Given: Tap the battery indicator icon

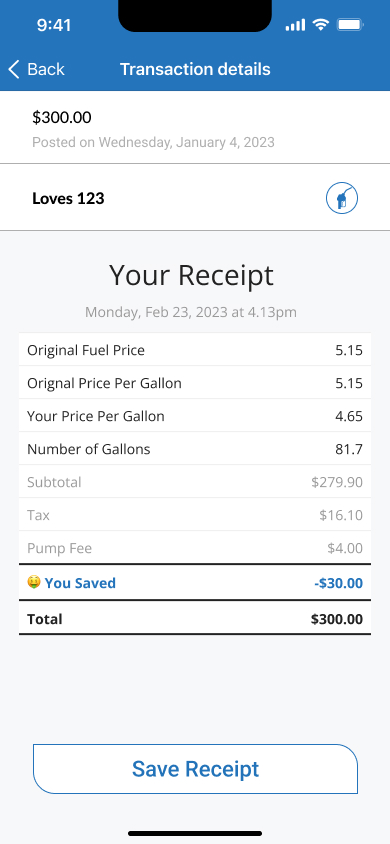Looking at the screenshot, I should [x=350, y=25].
